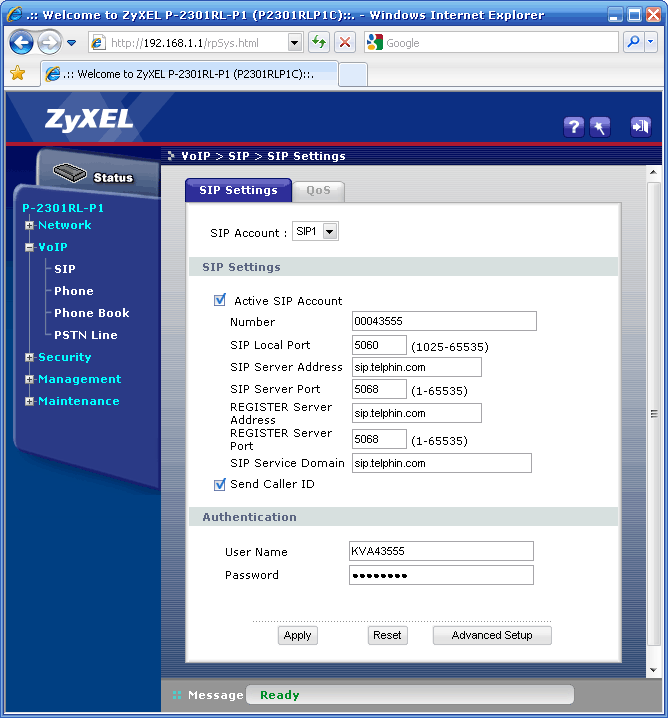This screenshot has height=718, width=668.
Task: Click the User Name field
Action: tap(441, 551)
